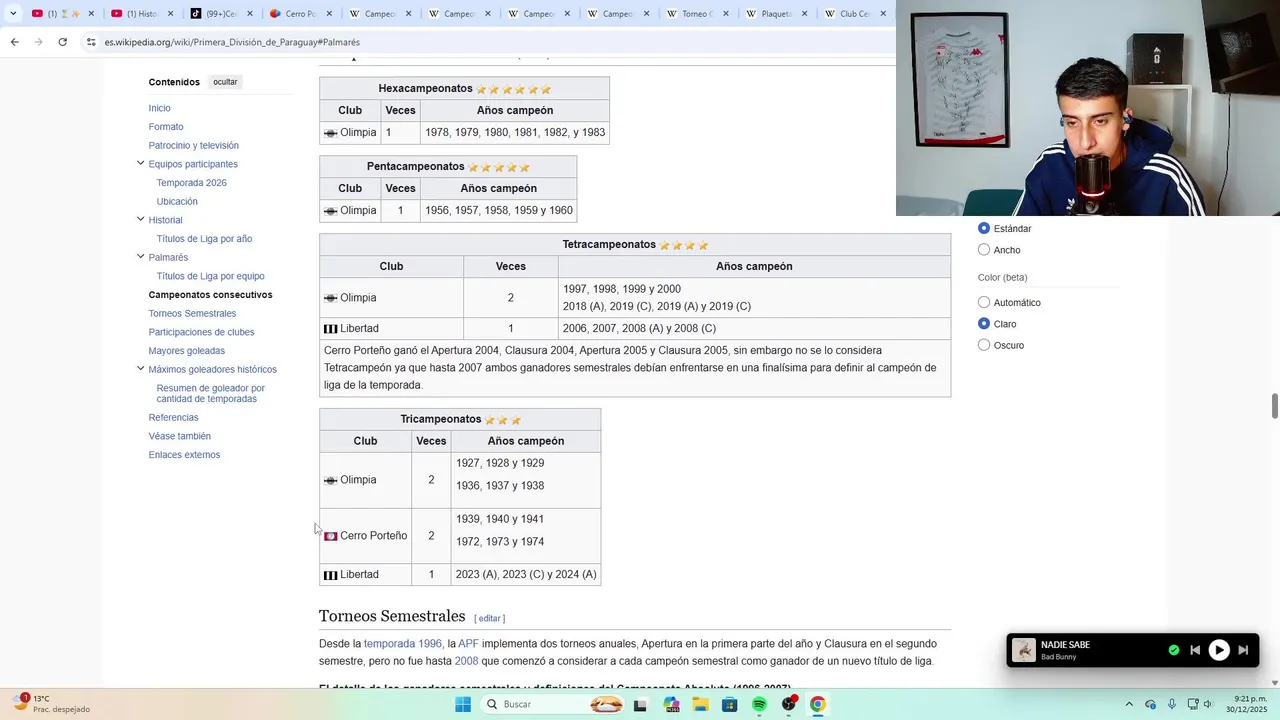Image resolution: width=1280 pixels, height=720 pixels.
Task: Open the temporada 1996 link
Action: pos(403,644)
